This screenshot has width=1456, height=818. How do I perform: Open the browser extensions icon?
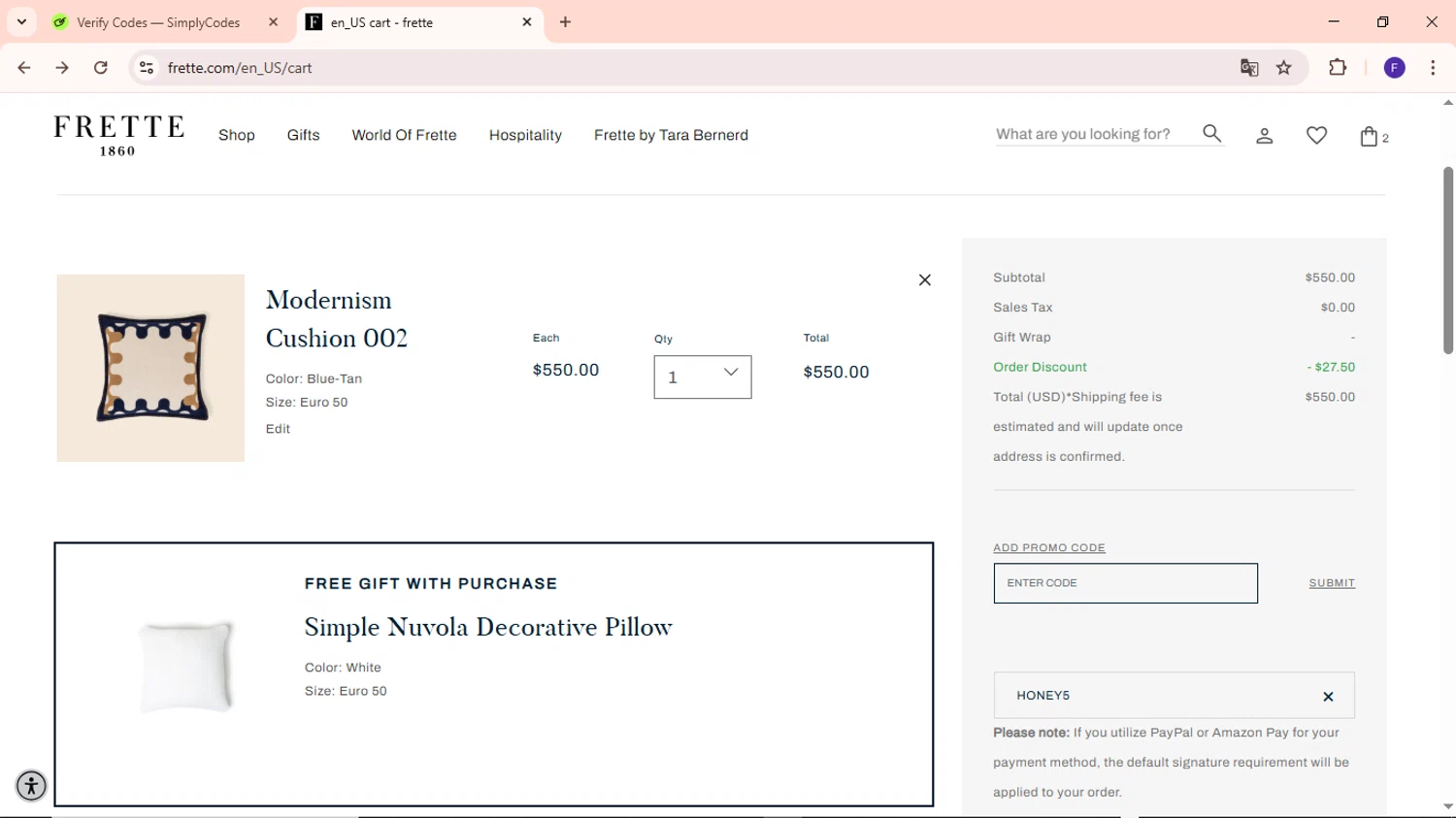coord(1338,68)
